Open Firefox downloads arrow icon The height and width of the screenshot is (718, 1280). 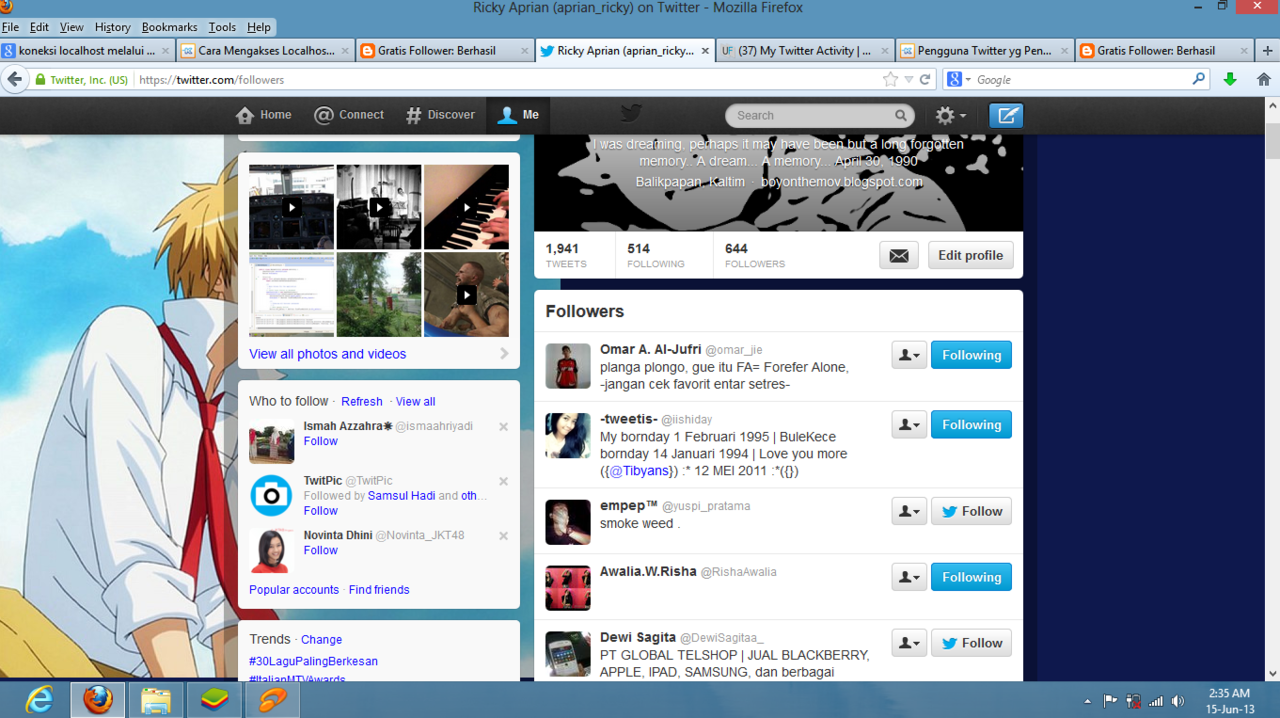tap(1230, 80)
